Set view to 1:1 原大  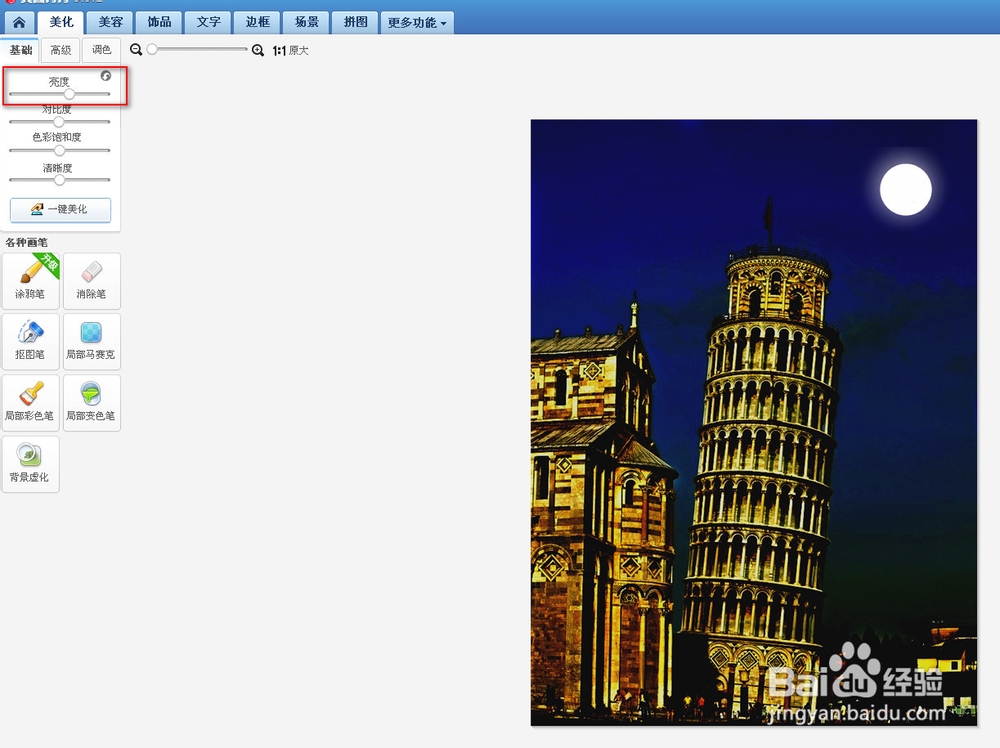pos(290,50)
